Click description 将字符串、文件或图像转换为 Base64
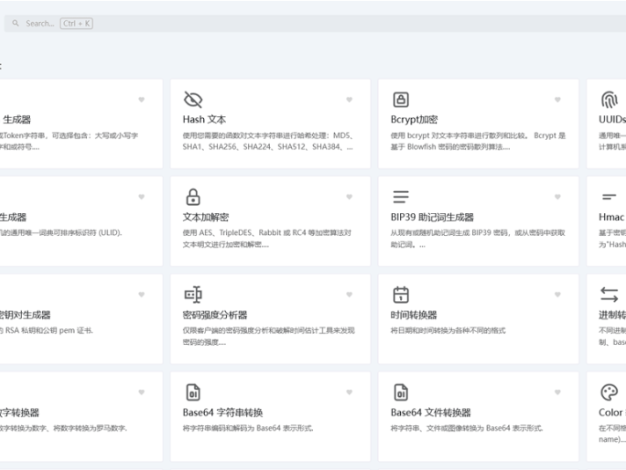Viewport: 626px width, 470px height. click(x=467, y=428)
